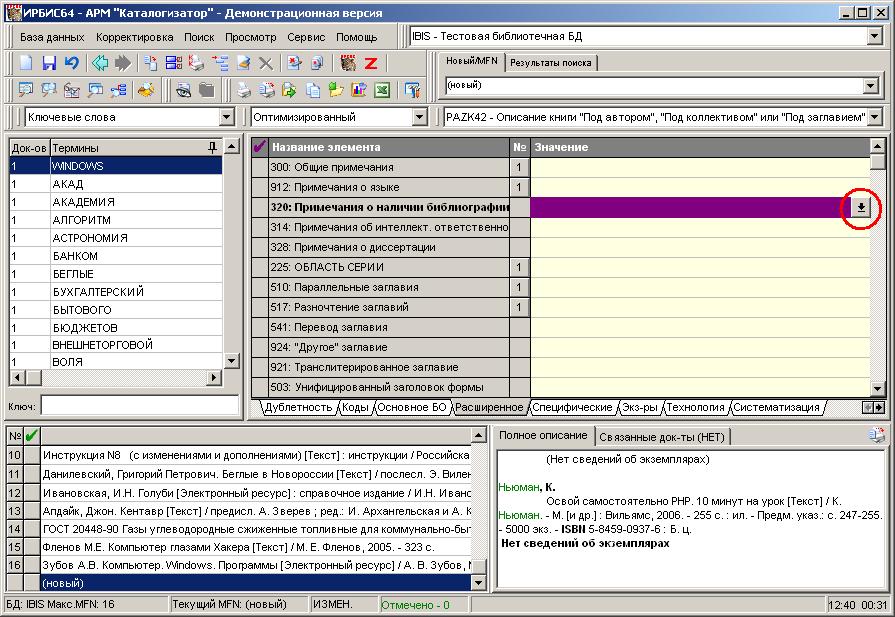895x617 pixels.
Task: Open settings with the hammer tools icon
Action: pos(412,90)
